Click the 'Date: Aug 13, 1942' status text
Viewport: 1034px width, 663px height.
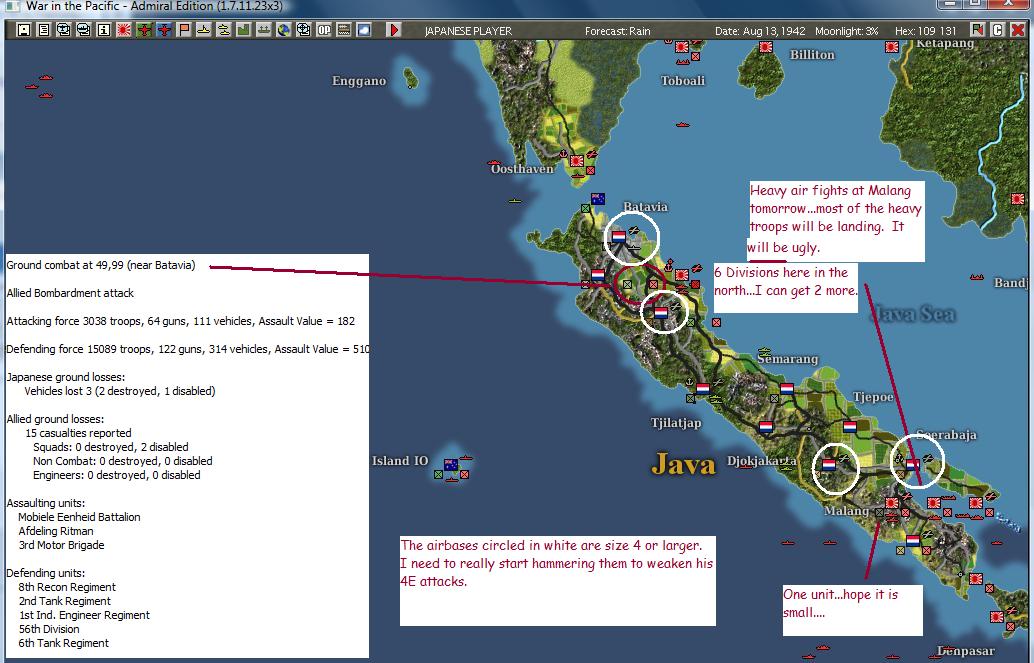[760, 31]
